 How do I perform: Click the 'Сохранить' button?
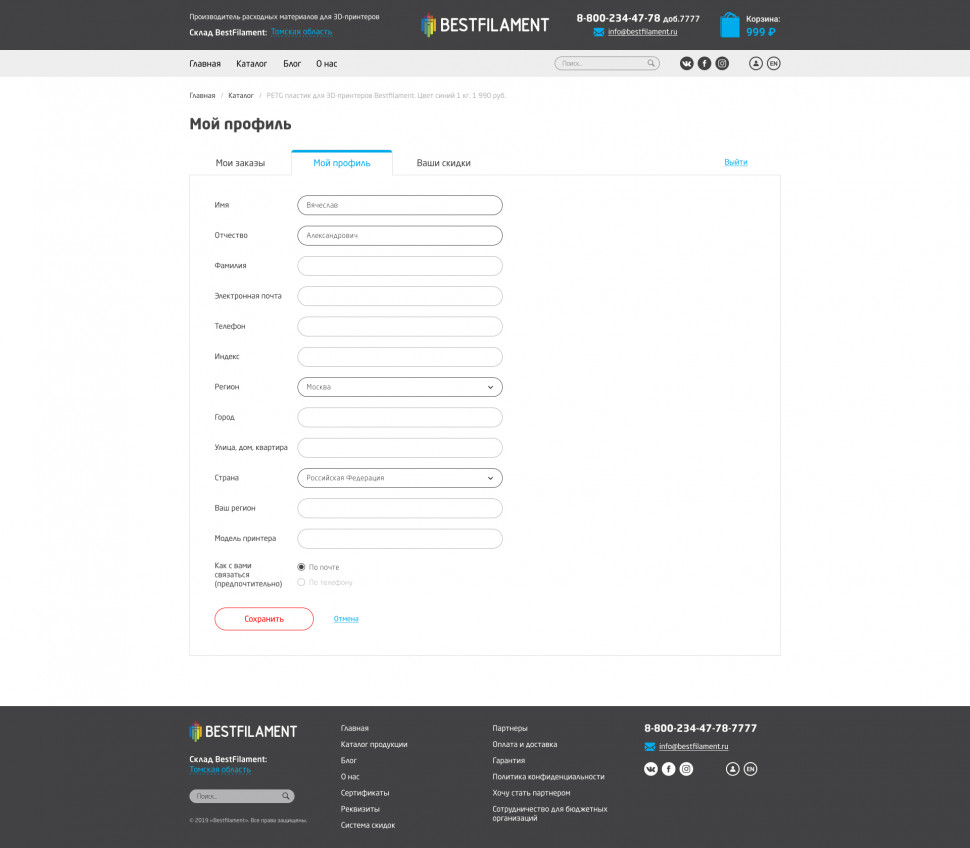(264, 619)
